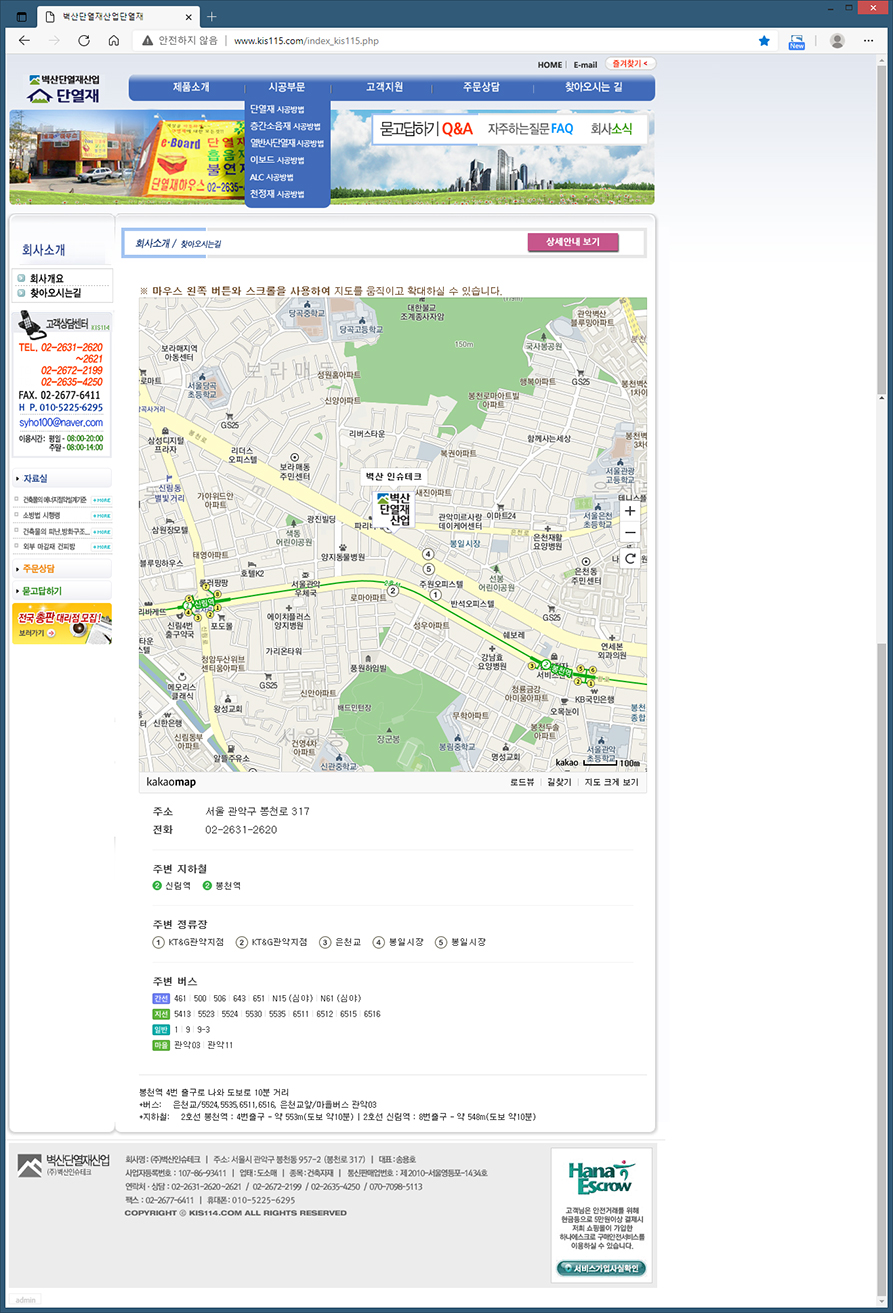The image size is (893, 1313).
Task: Select 단열재 시공방법 from the dropdown
Action: [277, 109]
